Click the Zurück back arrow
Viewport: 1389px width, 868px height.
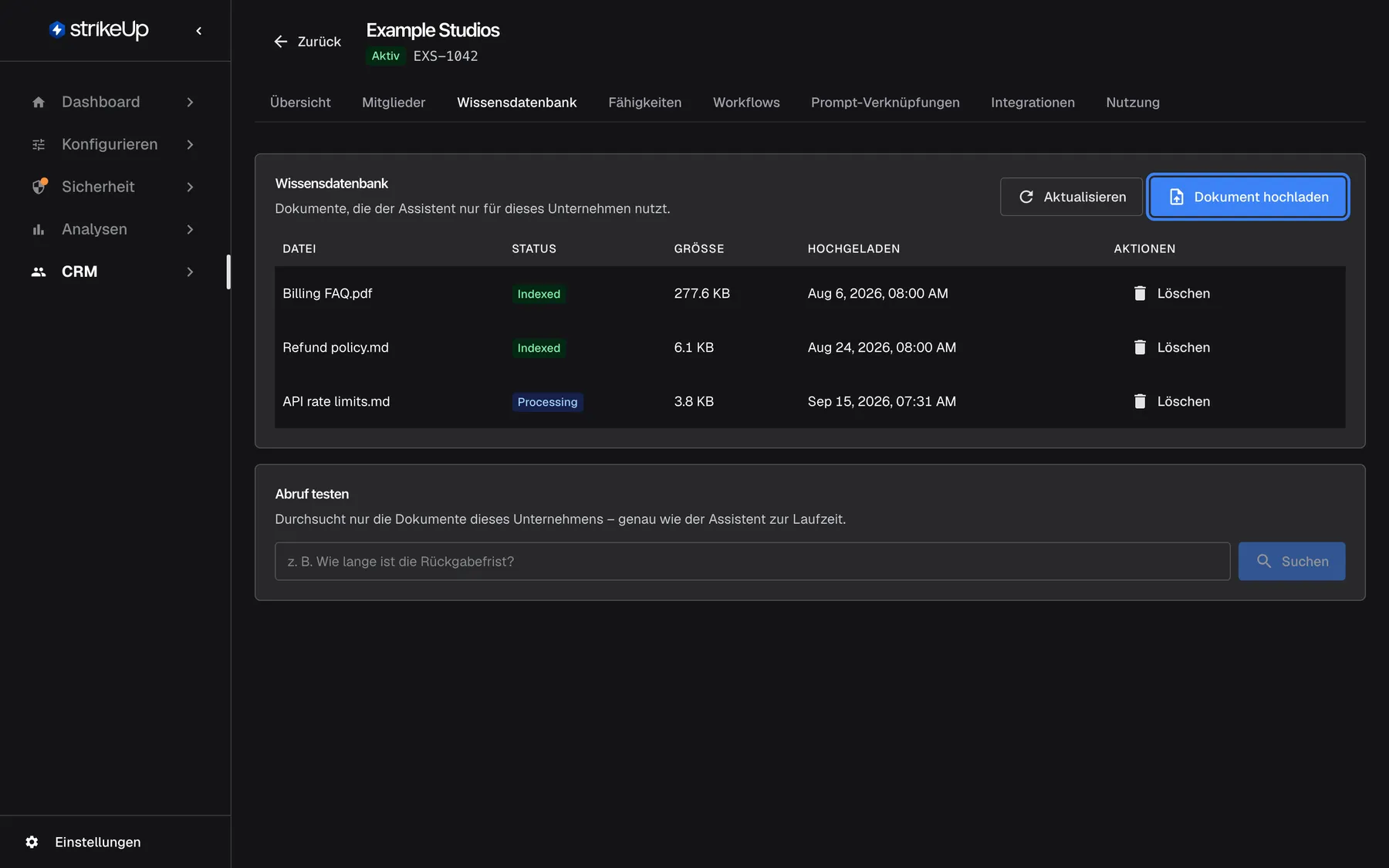click(x=281, y=42)
